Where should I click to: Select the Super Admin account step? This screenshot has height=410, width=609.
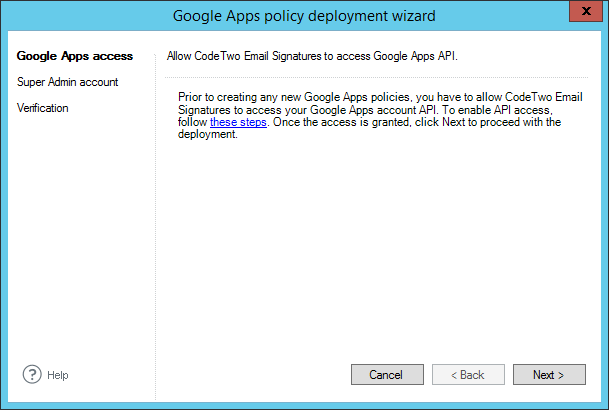68,82
